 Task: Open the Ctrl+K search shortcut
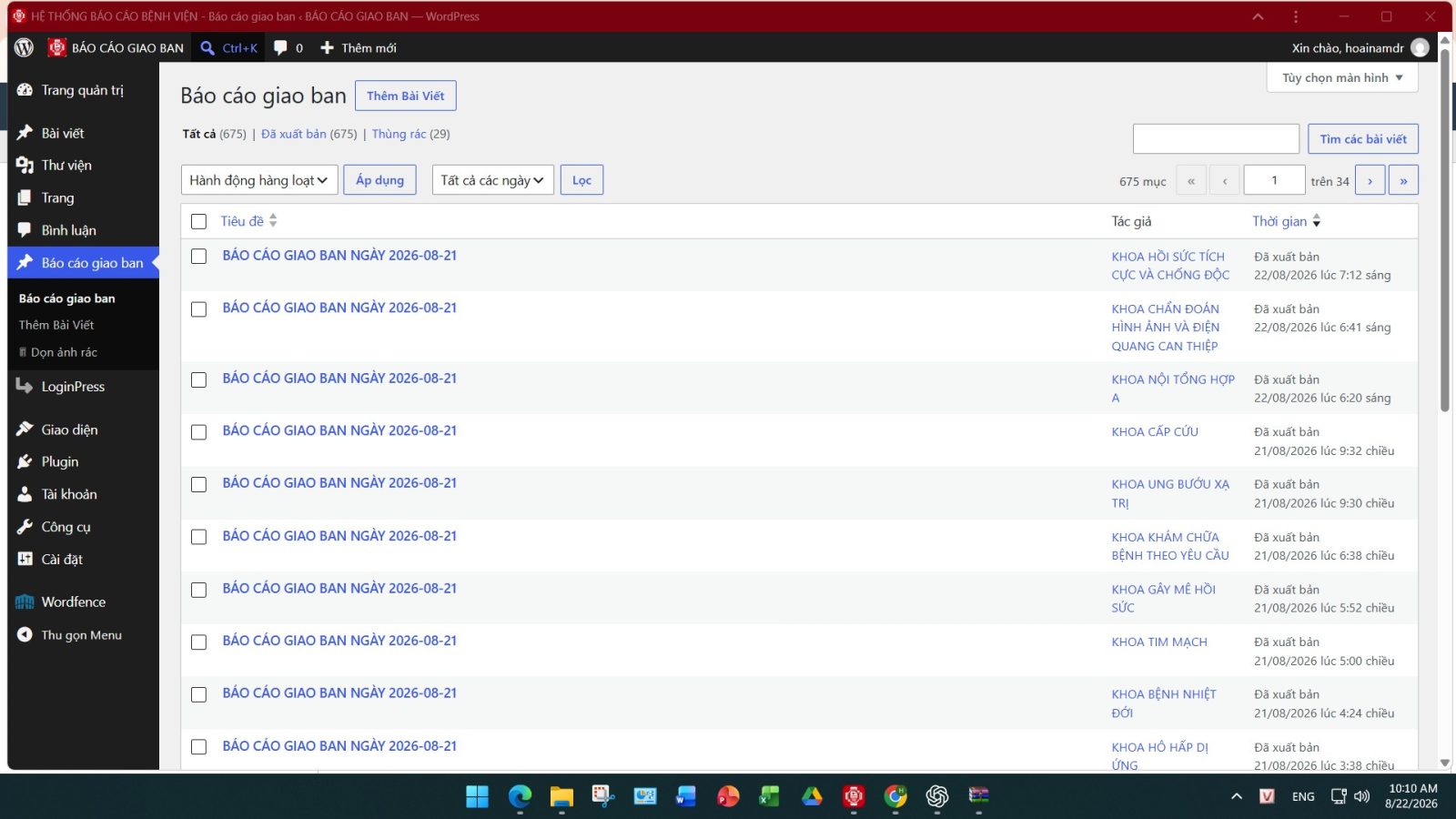[x=229, y=47]
